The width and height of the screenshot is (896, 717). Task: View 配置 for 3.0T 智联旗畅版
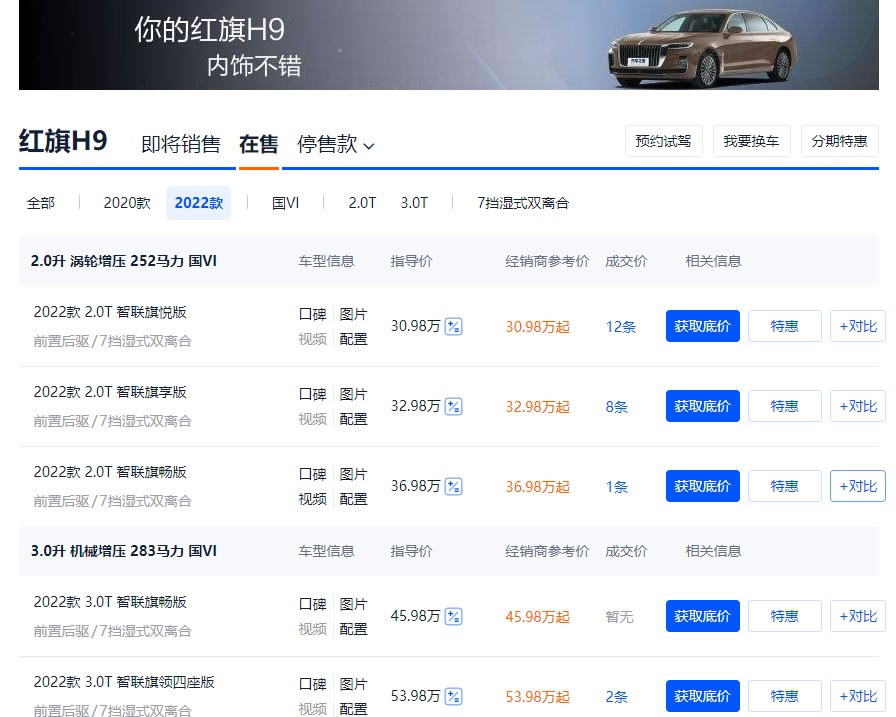click(353, 630)
